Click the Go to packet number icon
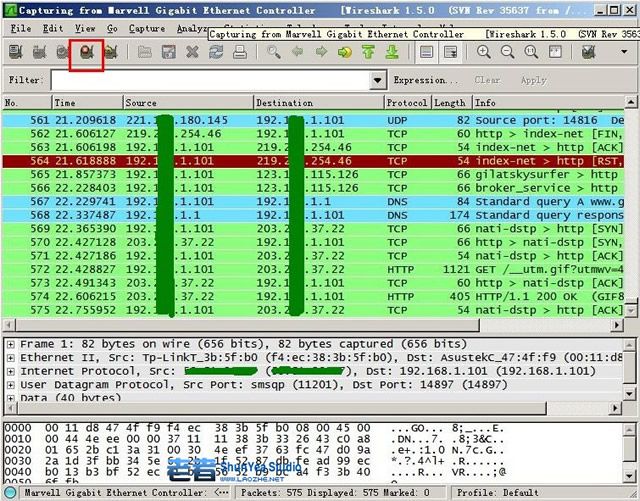640x501 pixels. click(x=344, y=52)
